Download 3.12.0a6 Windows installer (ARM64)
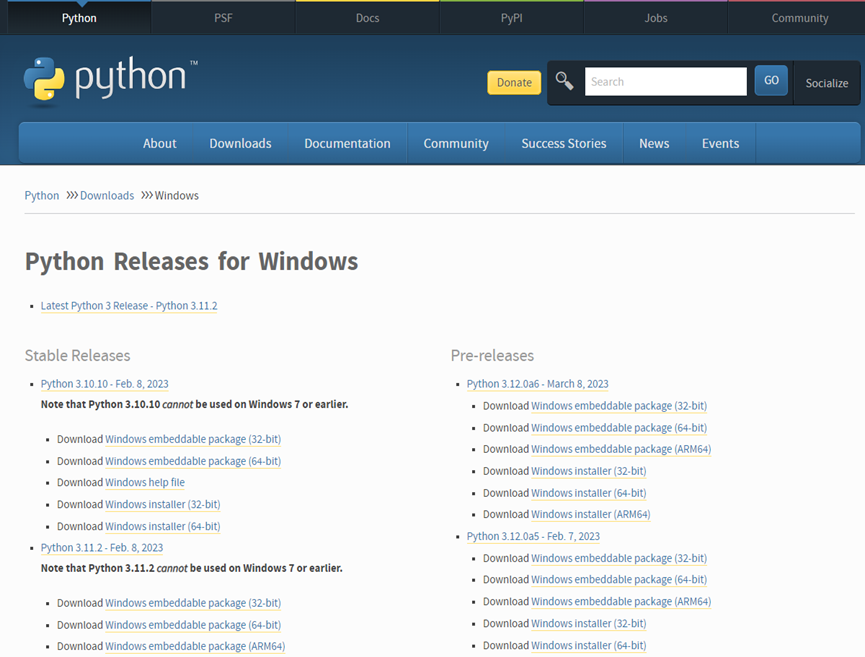The height and width of the screenshot is (657, 865). pyautogui.click(x=591, y=515)
